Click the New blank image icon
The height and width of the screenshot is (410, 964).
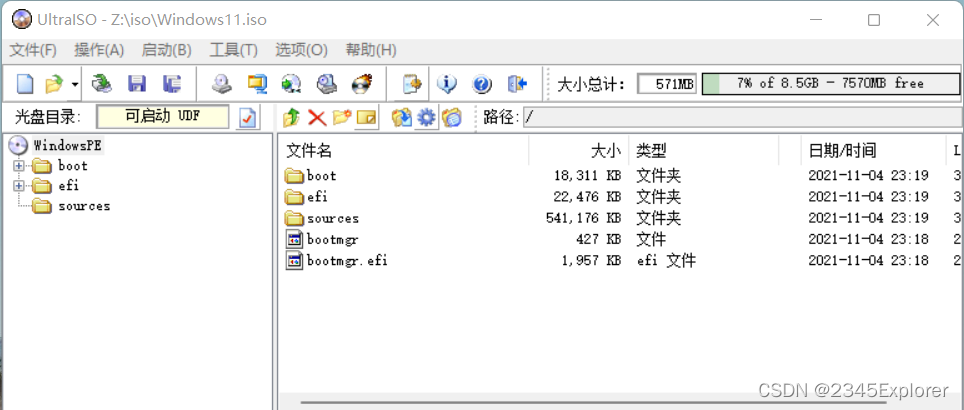[x=25, y=84]
